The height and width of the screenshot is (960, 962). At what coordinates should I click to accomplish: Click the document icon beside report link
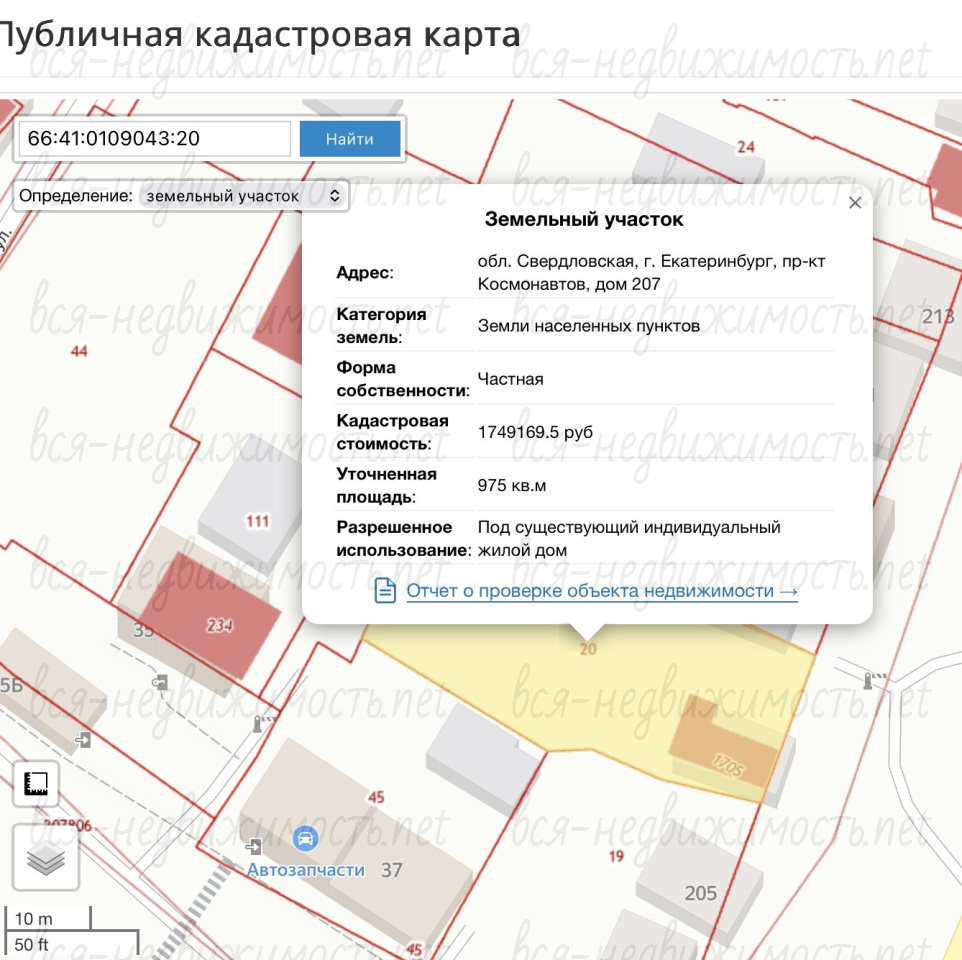pyautogui.click(x=385, y=591)
